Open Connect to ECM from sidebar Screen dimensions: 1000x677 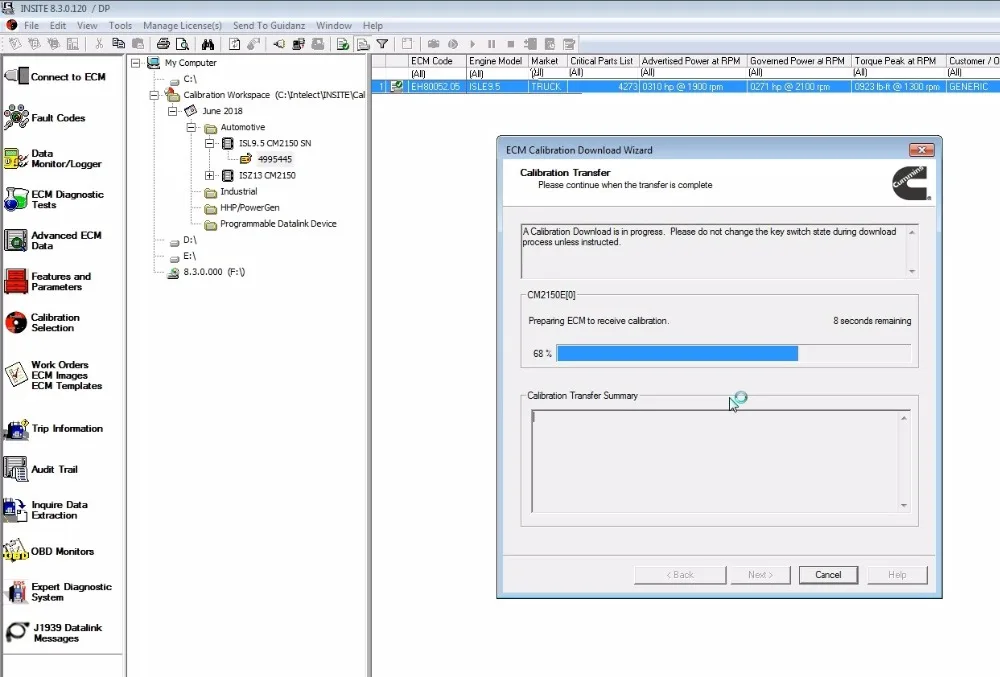point(55,76)
